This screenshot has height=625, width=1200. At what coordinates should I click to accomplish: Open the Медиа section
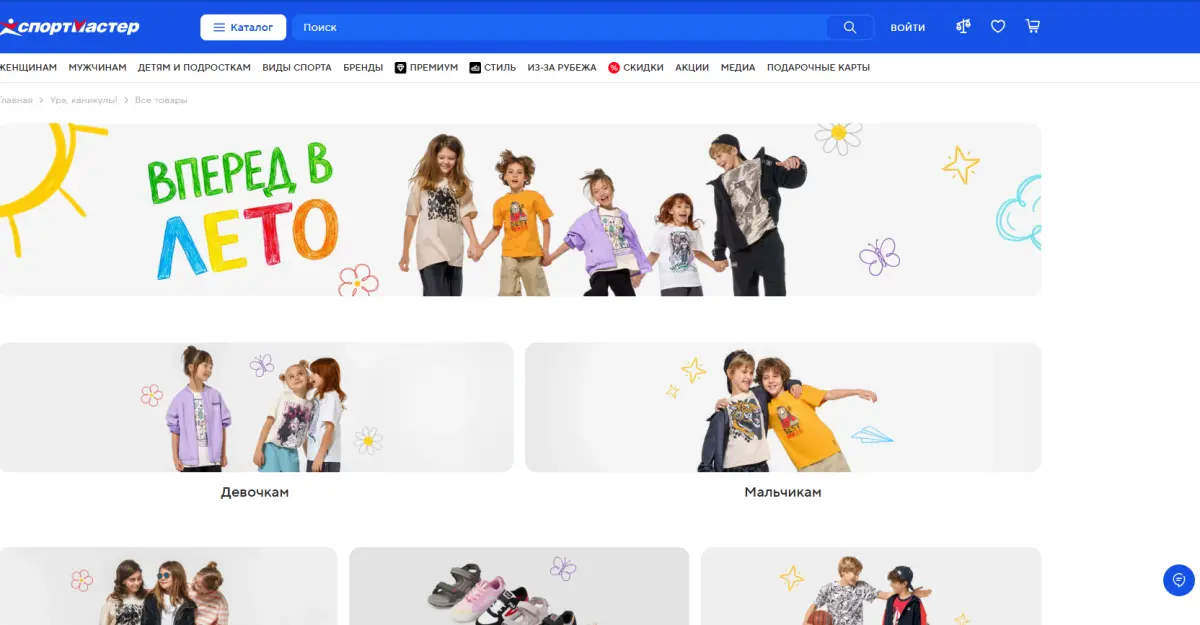(x=738, y=68)
